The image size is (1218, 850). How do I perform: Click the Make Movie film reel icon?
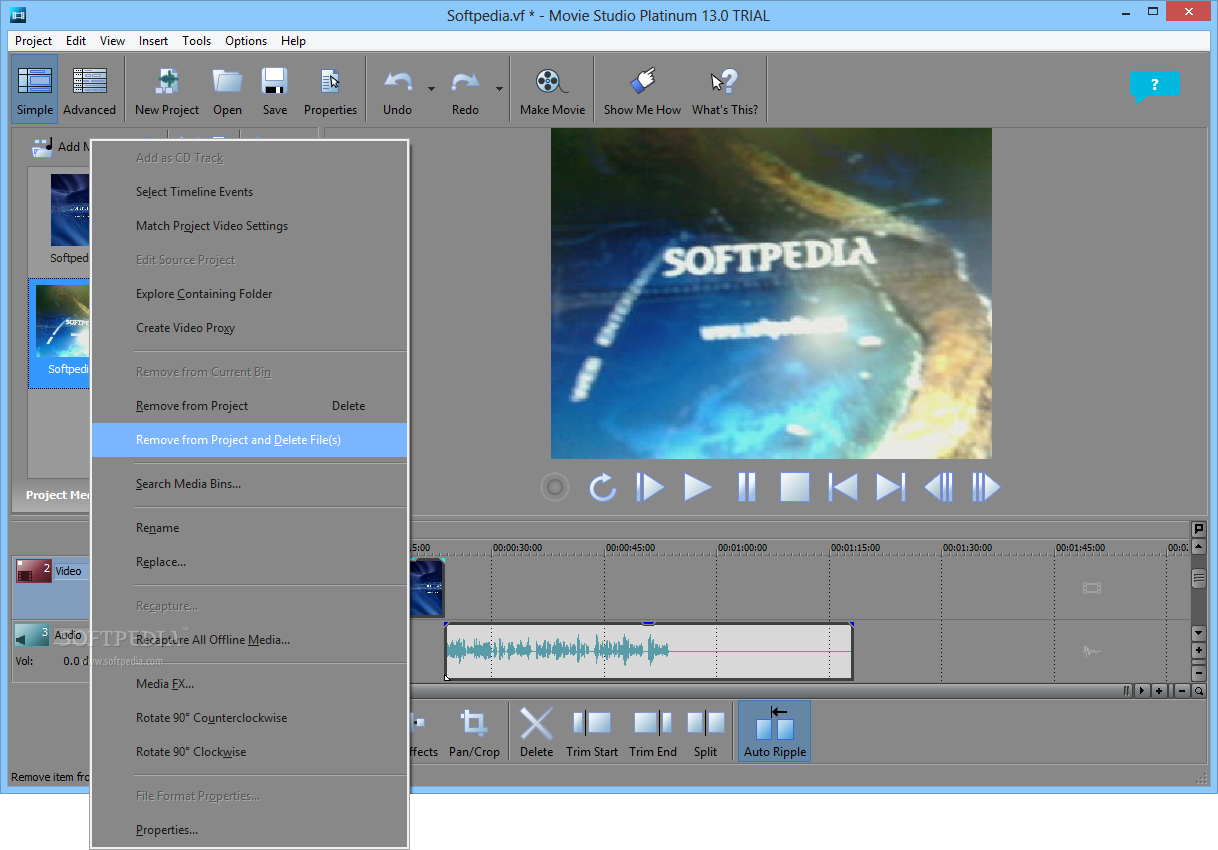[x=552, y=82]
